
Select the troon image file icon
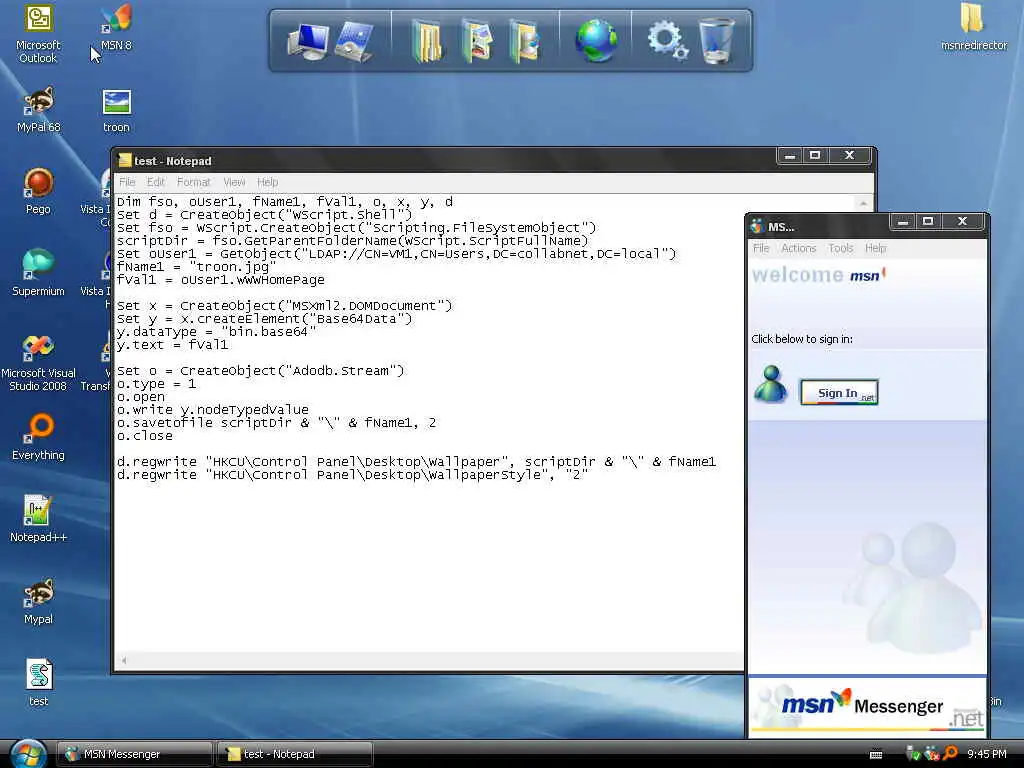[116, 111]
